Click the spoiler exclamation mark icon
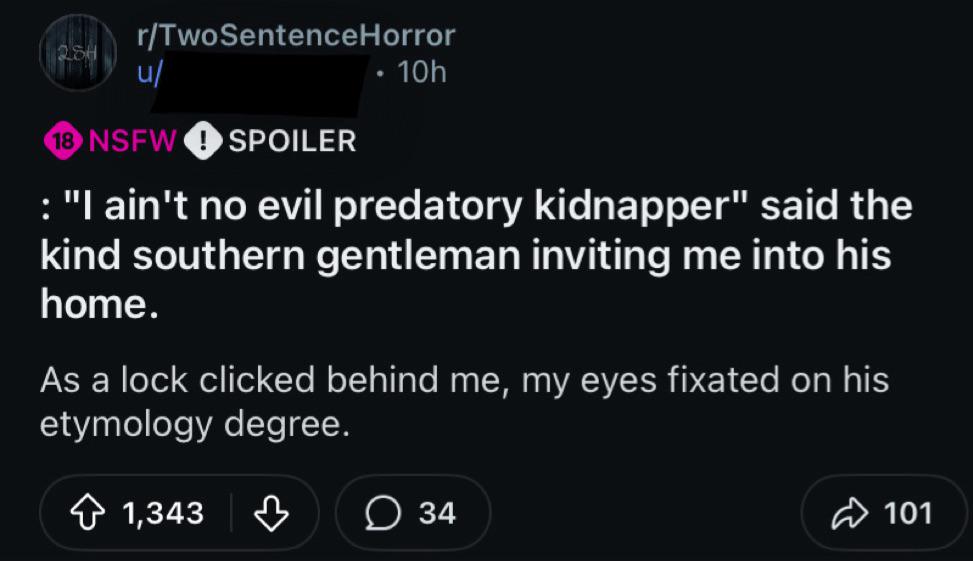This screenshot has height=561, width=973. [205, 140]
